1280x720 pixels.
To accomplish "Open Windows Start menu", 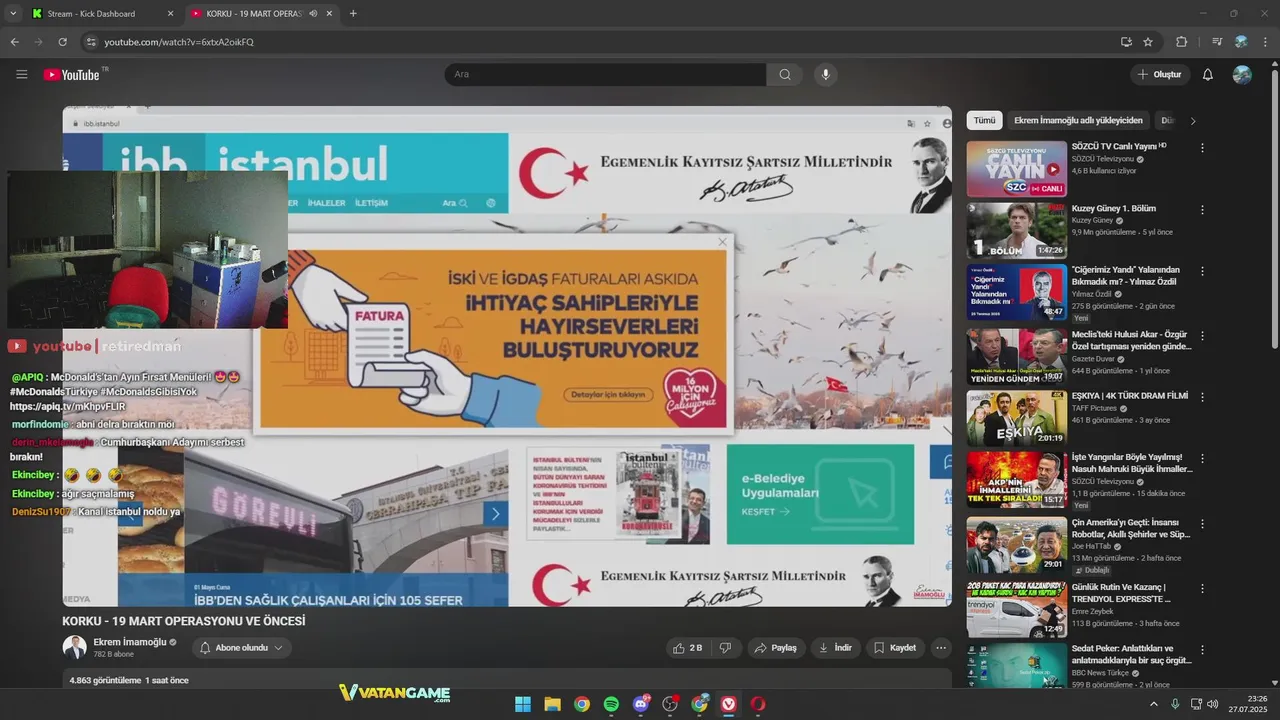I will (523, 704).
